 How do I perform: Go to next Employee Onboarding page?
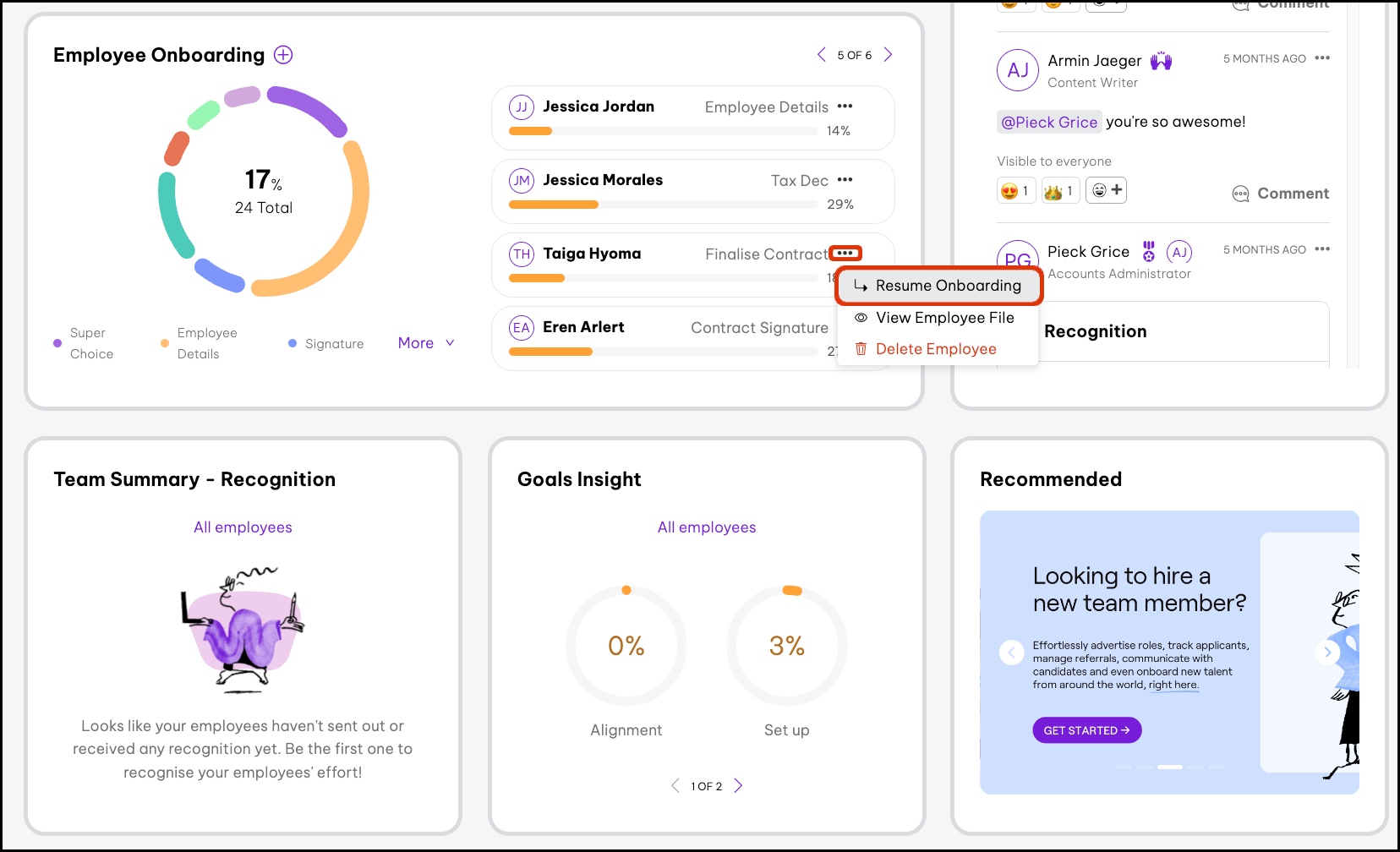coord(888,55)
